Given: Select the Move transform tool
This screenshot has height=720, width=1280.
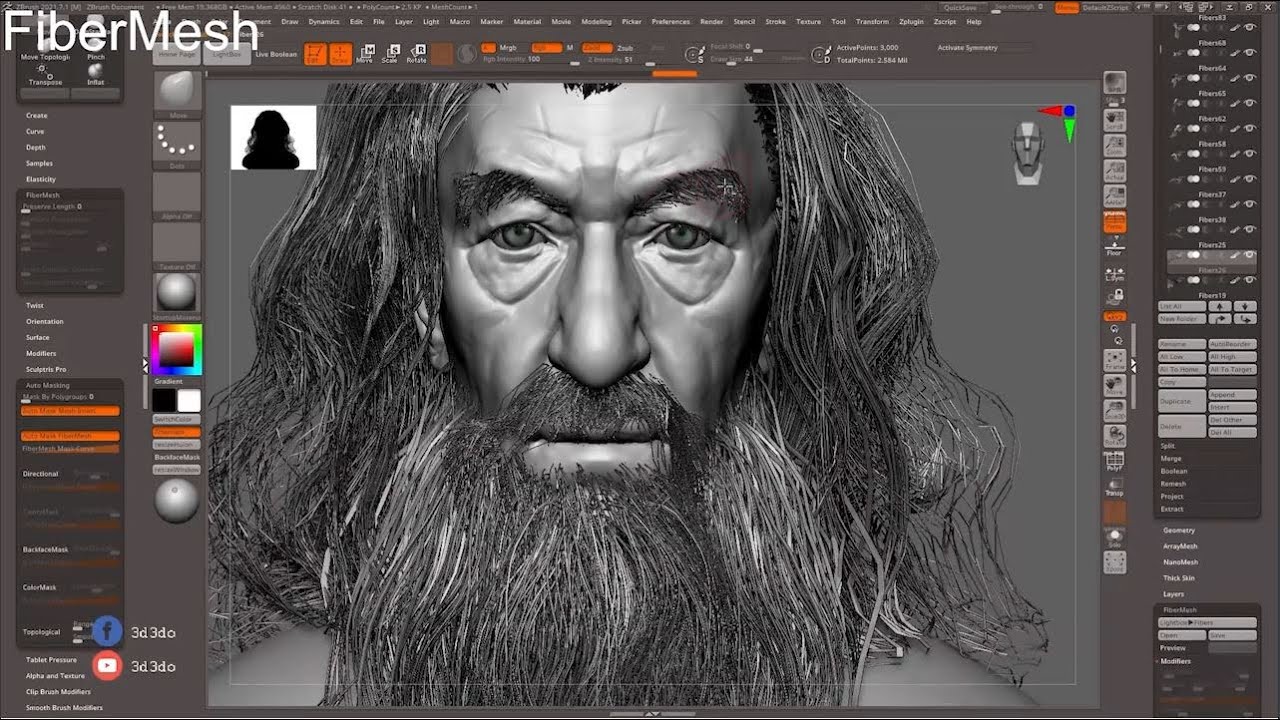Looking at the screenshot, I should pyautogui.click(x=366, y=54).
